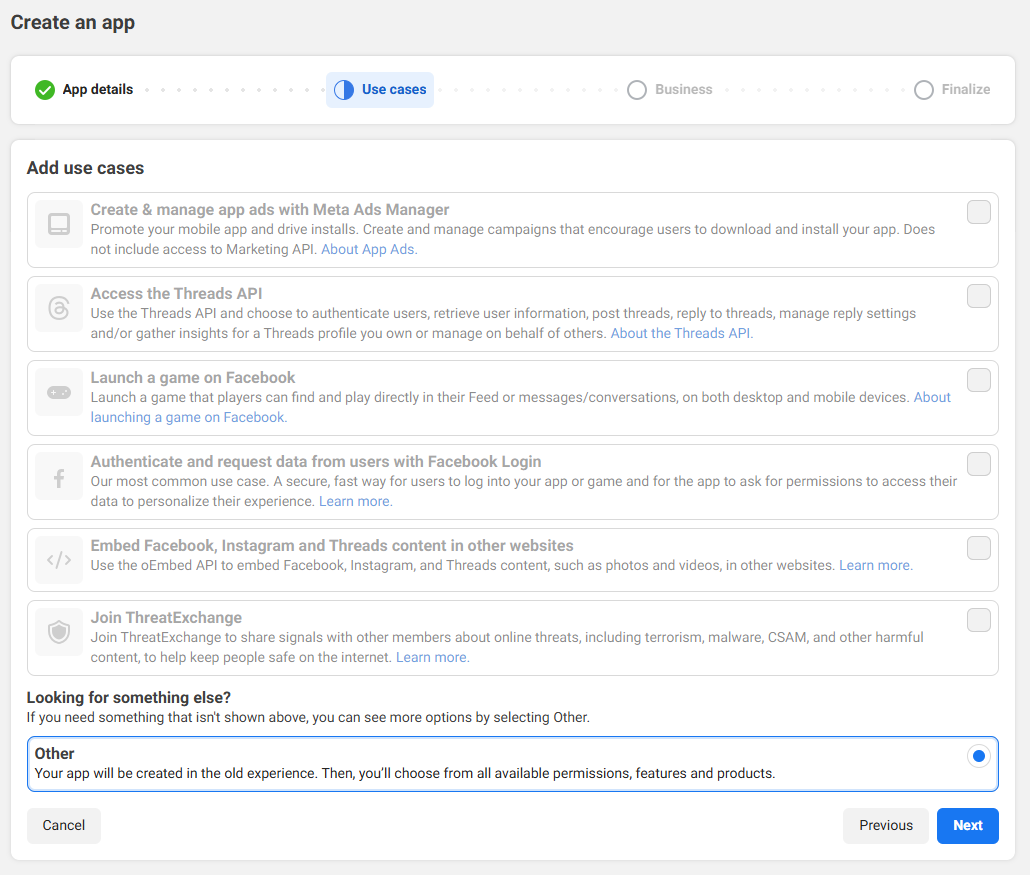
Task: Open the About the Threads API link
Action: [682, 334]
